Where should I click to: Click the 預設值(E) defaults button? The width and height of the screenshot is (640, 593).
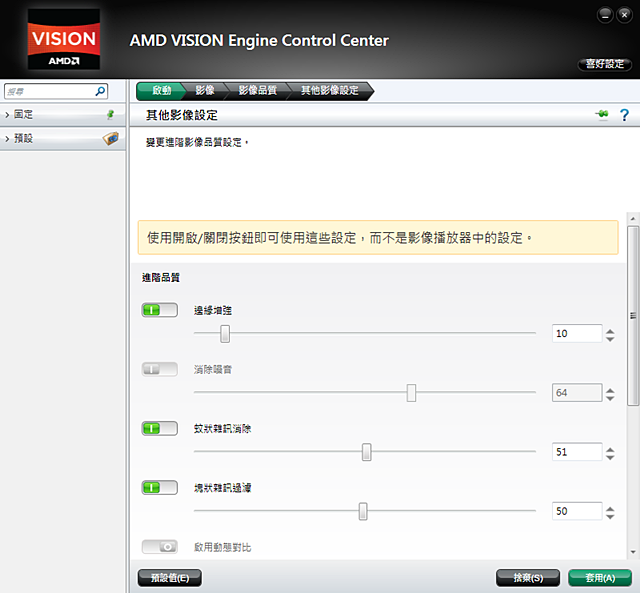[170, 578]
